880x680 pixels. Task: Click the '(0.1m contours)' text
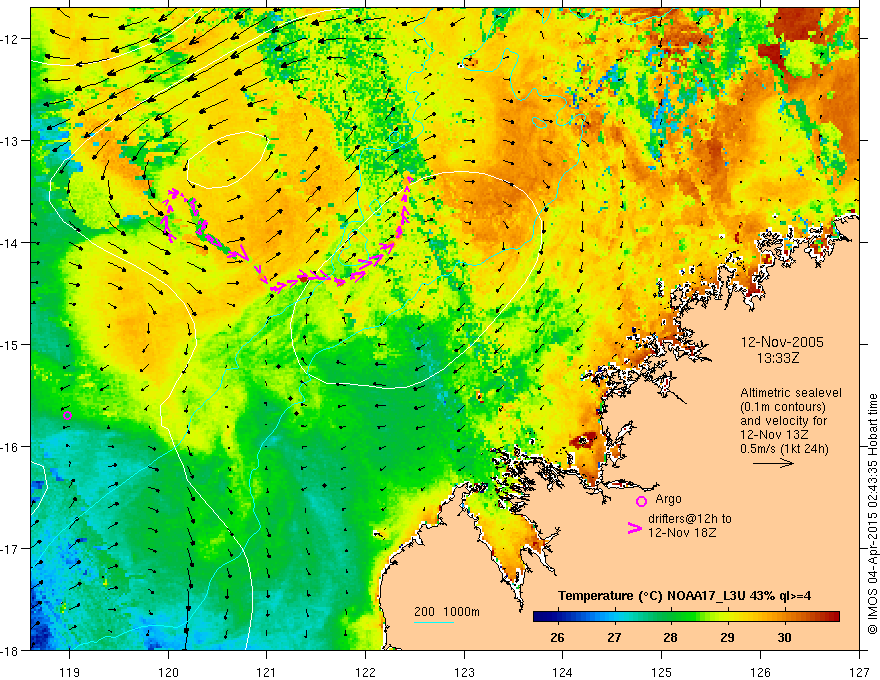tap(783, 407)
